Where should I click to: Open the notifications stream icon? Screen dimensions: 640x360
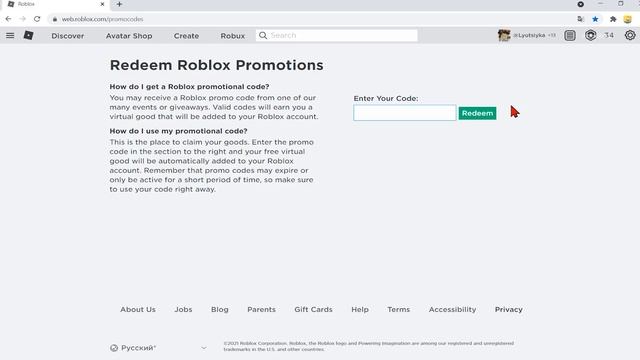(570, 36)
